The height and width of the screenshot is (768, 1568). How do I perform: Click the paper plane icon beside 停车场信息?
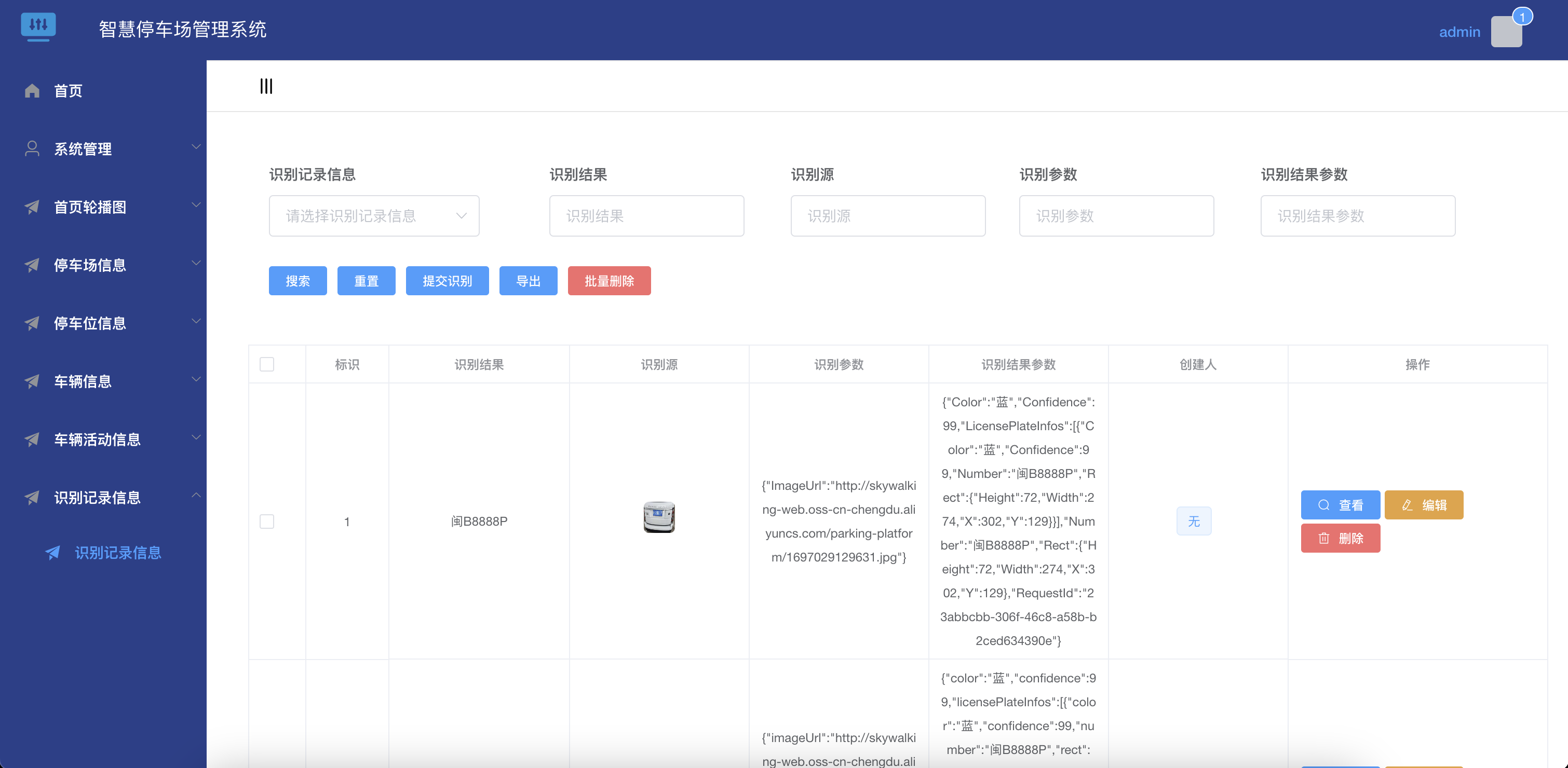tap(32, 265)
